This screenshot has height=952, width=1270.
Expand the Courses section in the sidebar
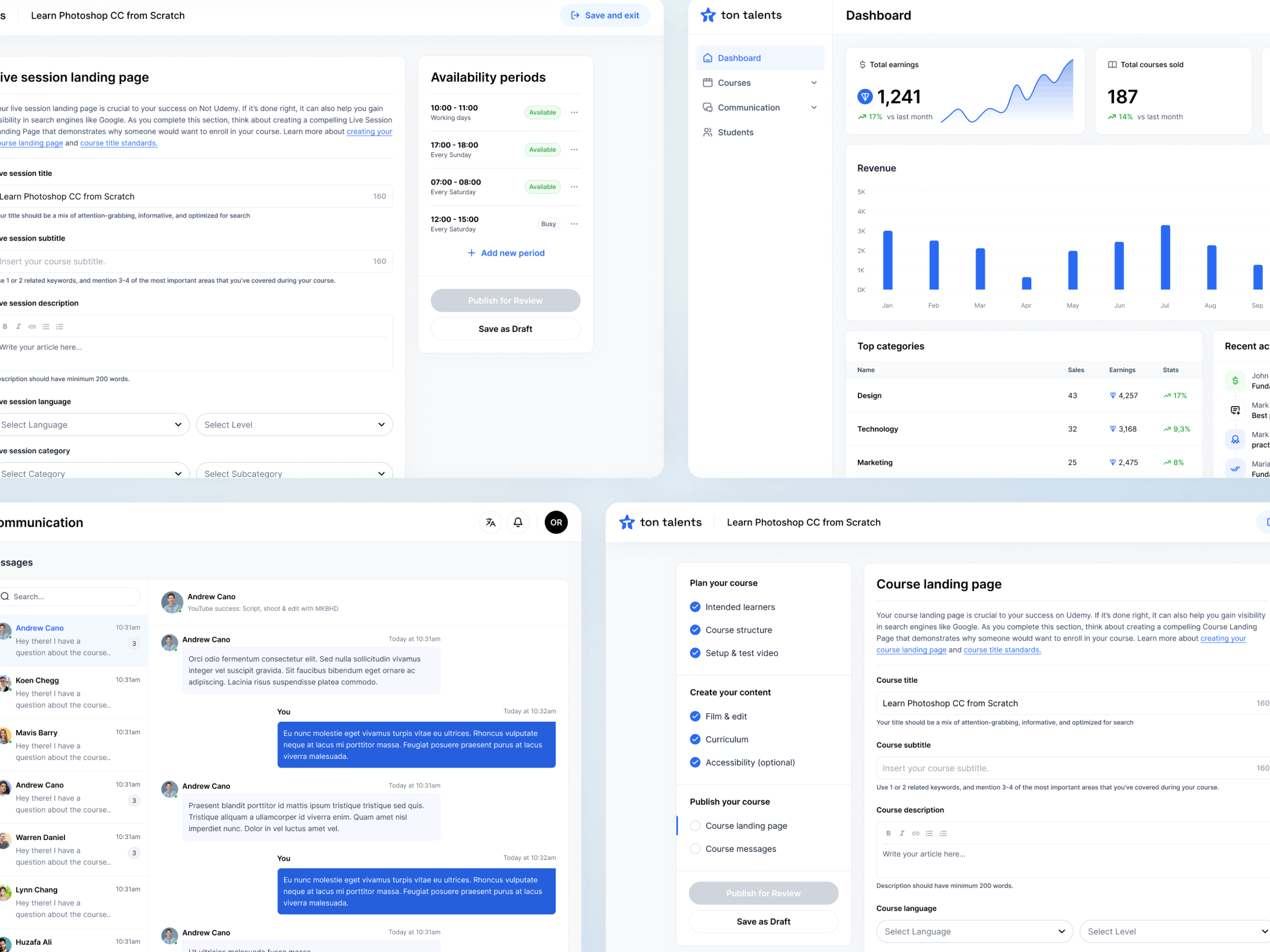(814, 83)
